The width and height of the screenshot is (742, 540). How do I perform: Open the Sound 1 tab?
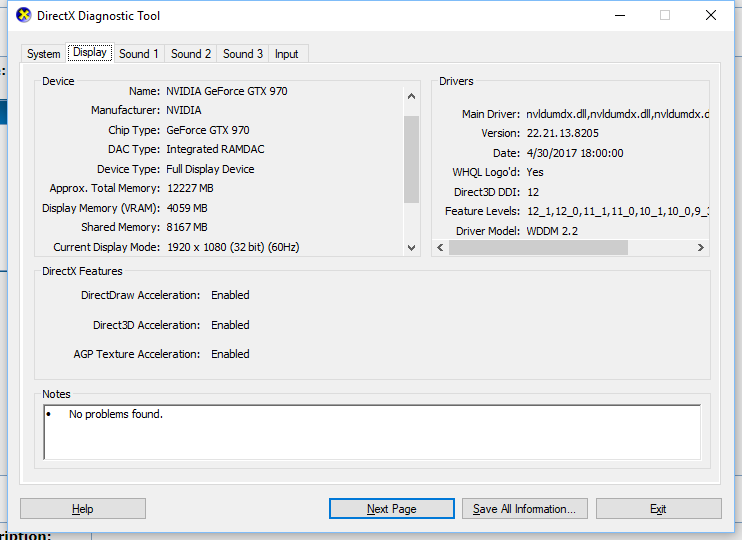[x=138, y=54]
